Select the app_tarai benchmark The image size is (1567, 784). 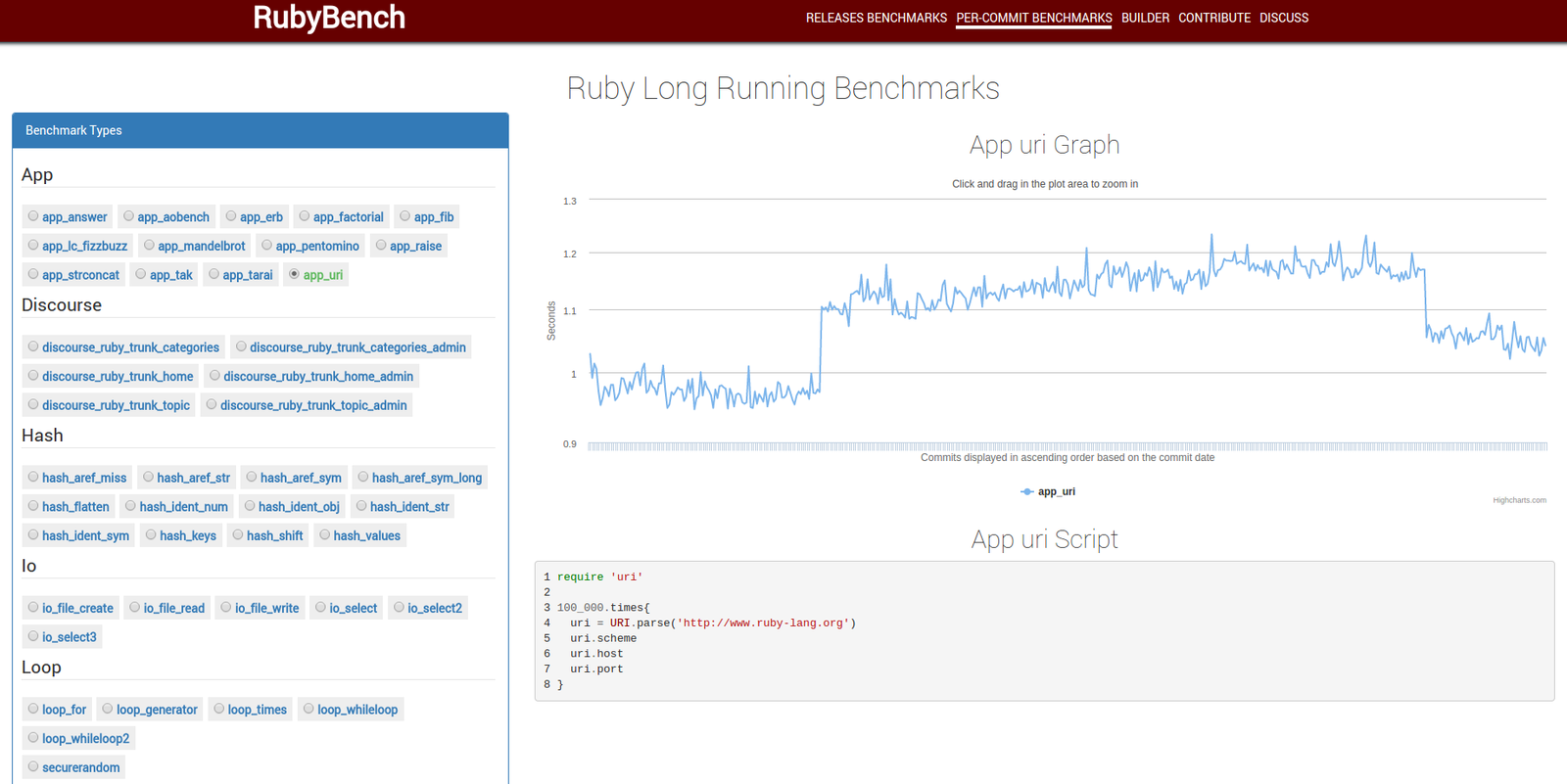coord(241,275)
